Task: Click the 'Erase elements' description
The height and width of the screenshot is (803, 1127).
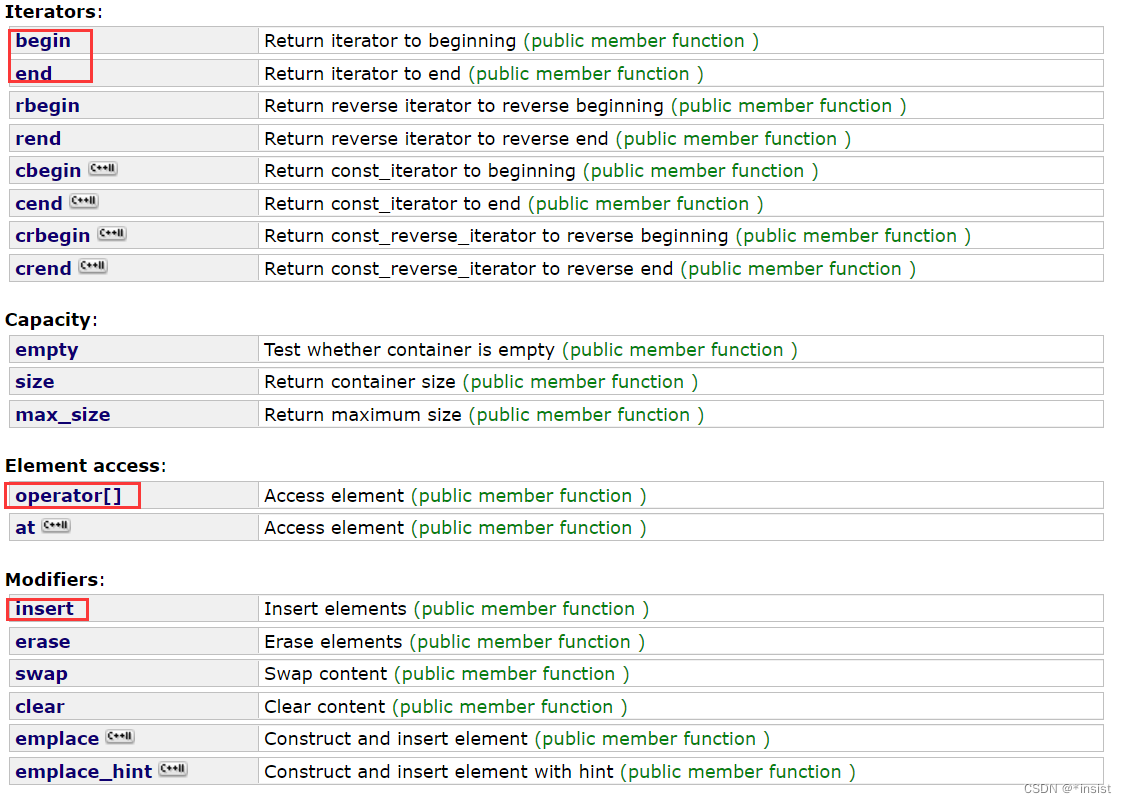Action: point(334,642)
